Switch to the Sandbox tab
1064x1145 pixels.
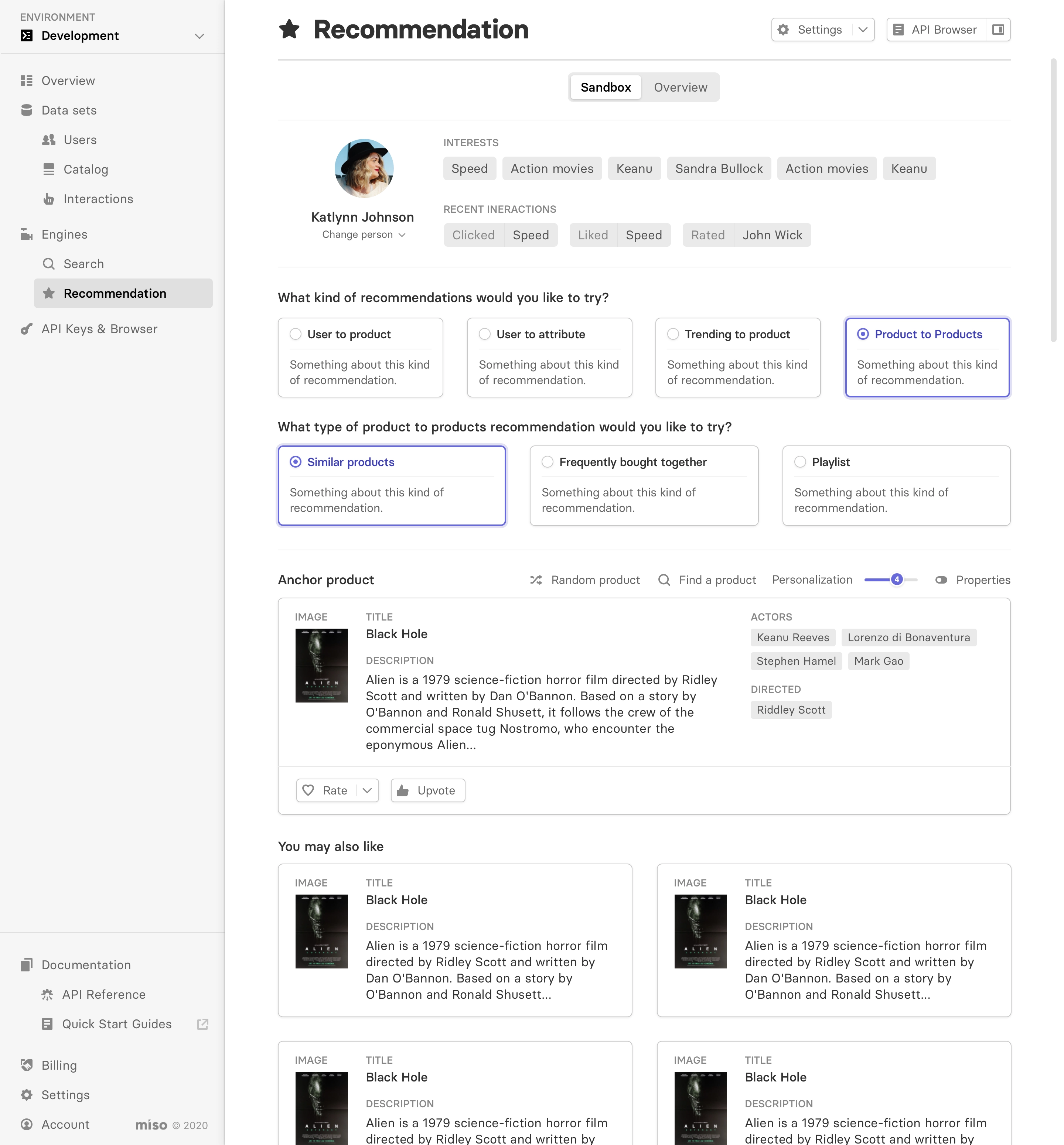(x=605, y=87)
